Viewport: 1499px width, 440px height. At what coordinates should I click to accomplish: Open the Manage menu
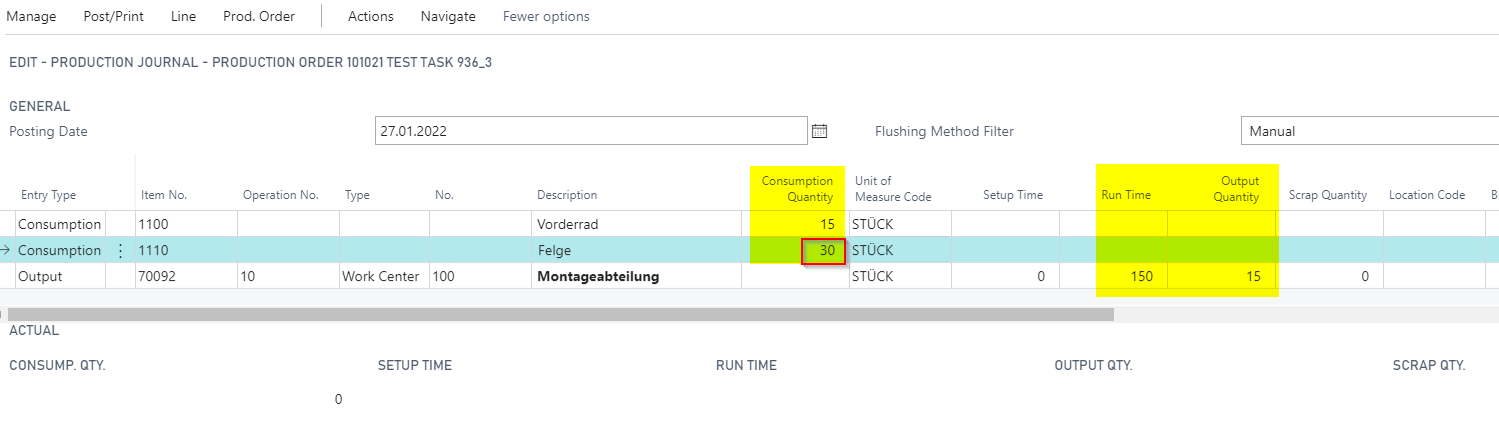[31, 16]
